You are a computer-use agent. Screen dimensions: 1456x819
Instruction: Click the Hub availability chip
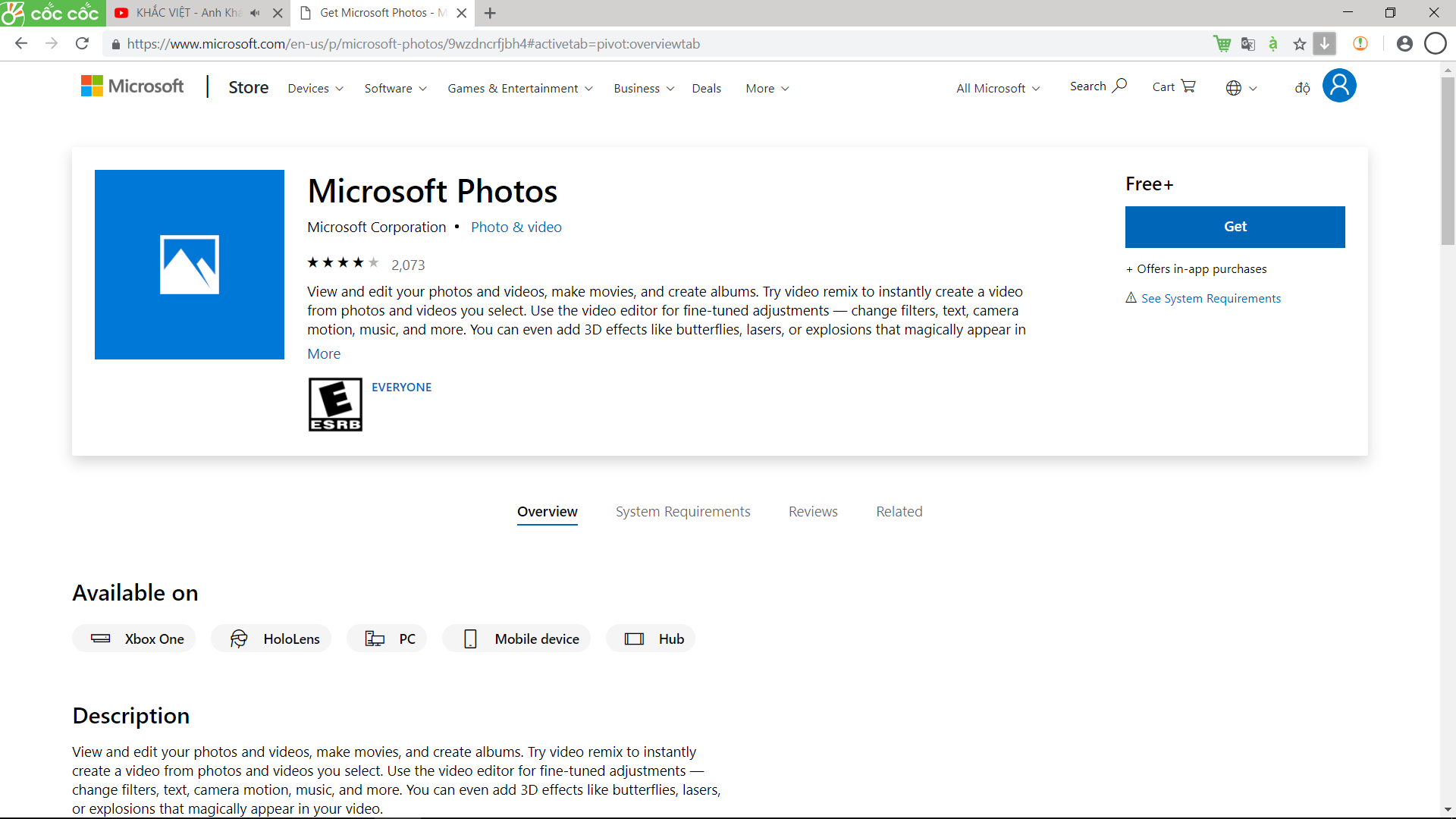[x=651, y=639]
